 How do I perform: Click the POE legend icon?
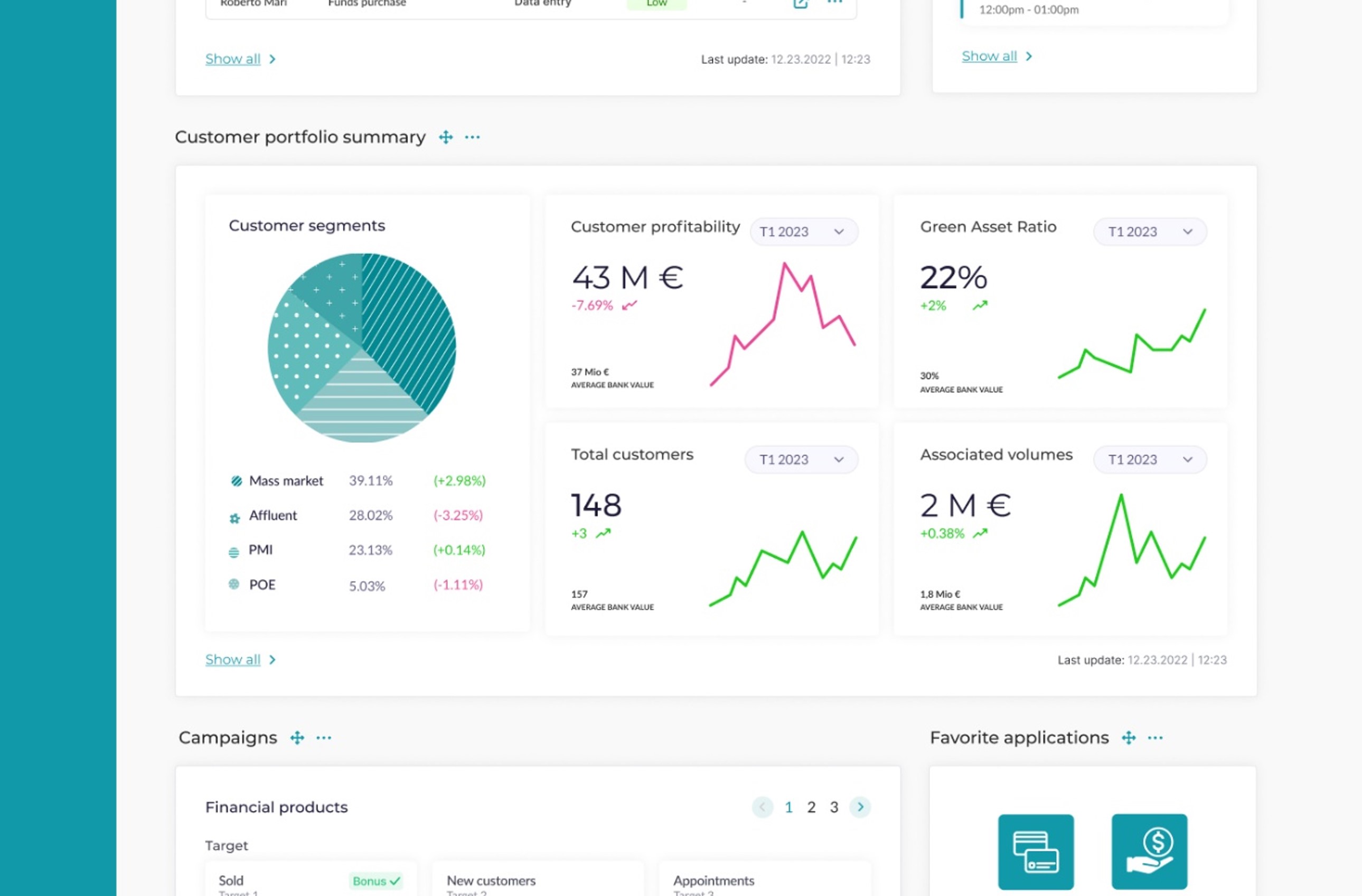click(233, 584)
